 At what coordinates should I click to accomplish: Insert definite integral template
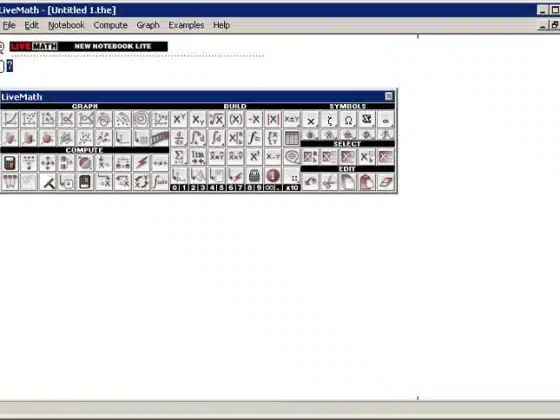(198, 138)
